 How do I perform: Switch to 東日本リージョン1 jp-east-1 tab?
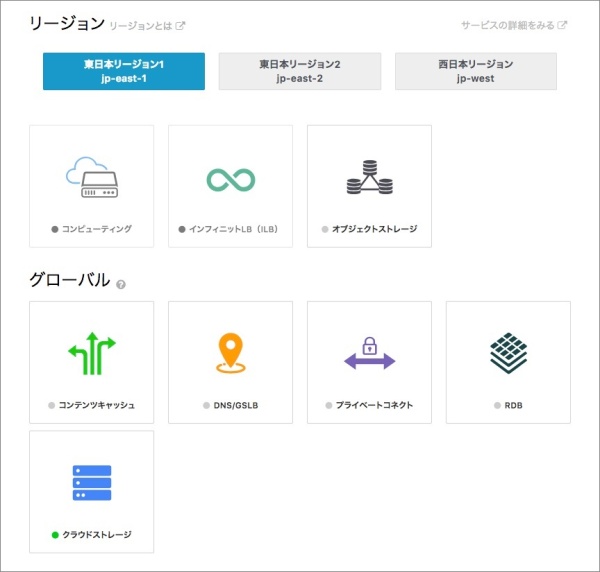[x=124, y=71]
